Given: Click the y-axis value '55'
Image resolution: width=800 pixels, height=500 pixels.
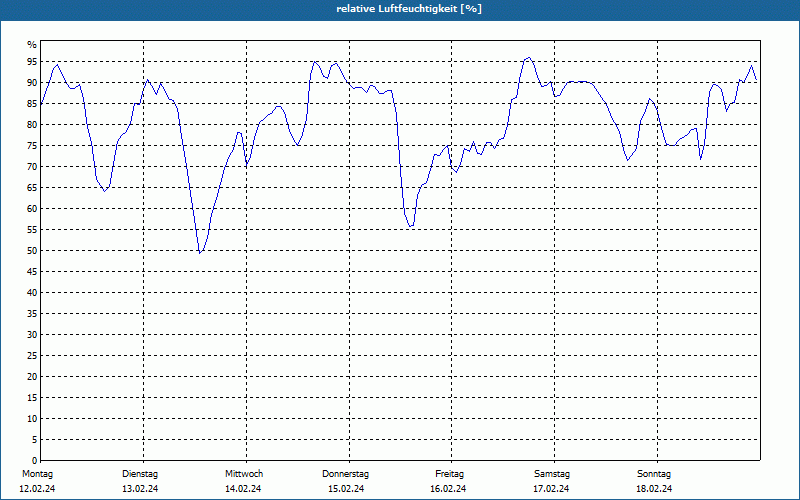Looking at the screenshot, I should (32, 230).
